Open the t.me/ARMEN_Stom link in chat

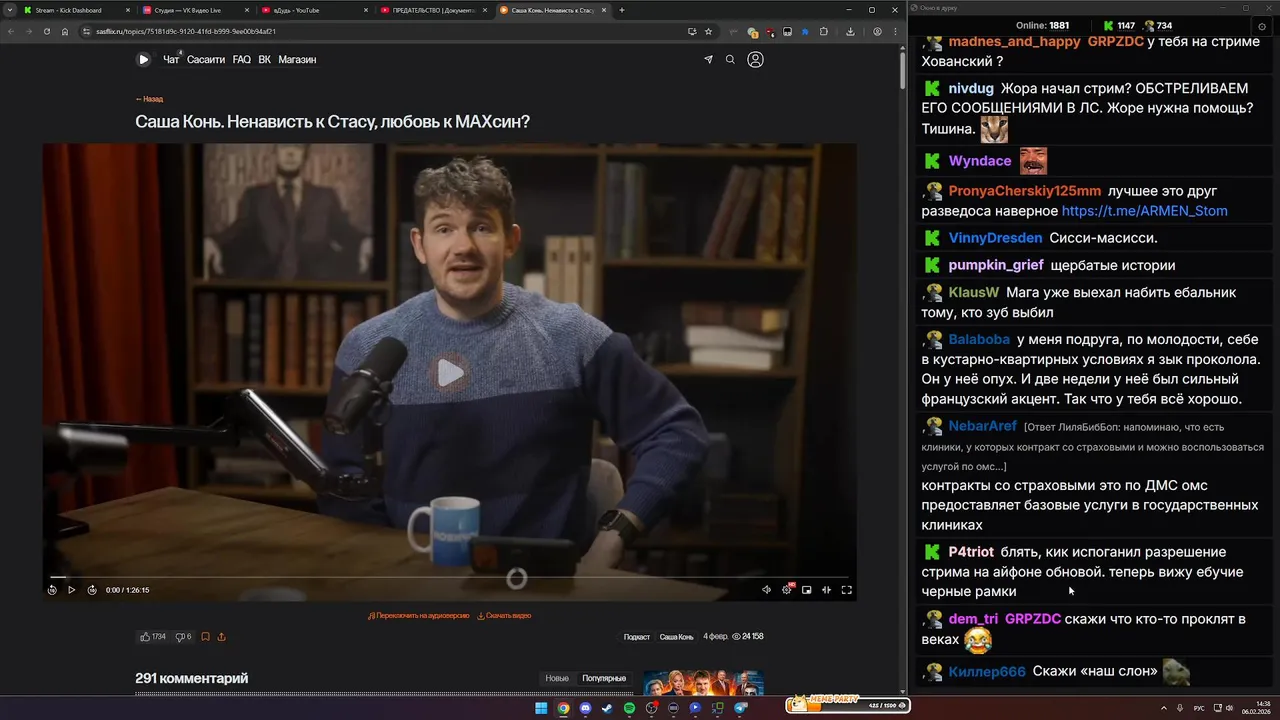tap(1144, 211)
